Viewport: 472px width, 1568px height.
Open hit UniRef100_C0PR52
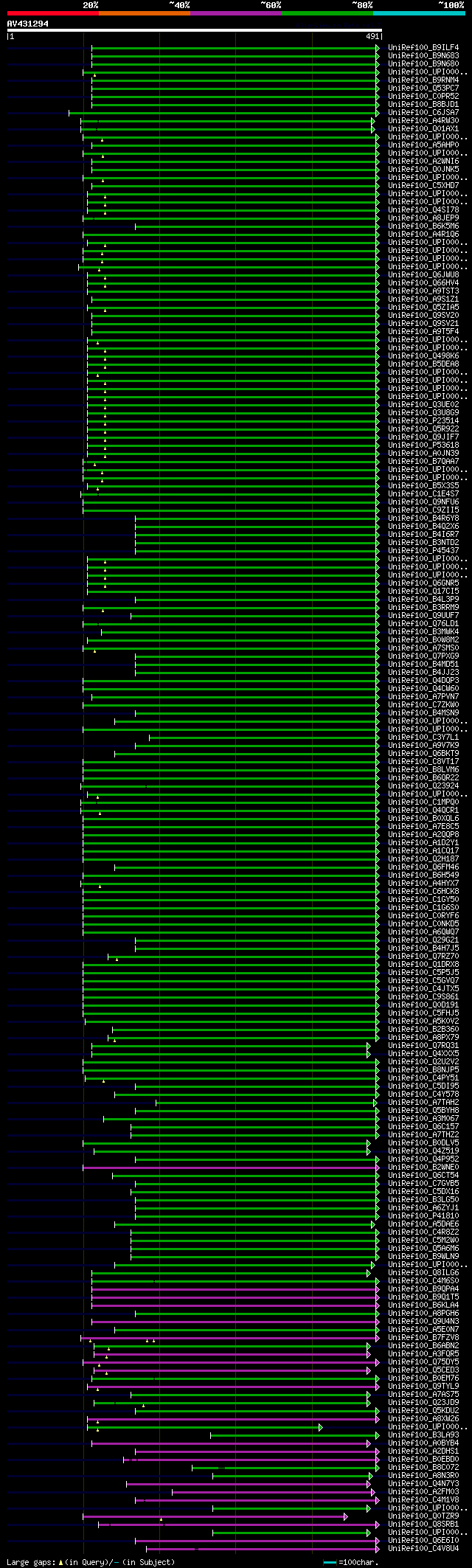click(423, 97)
